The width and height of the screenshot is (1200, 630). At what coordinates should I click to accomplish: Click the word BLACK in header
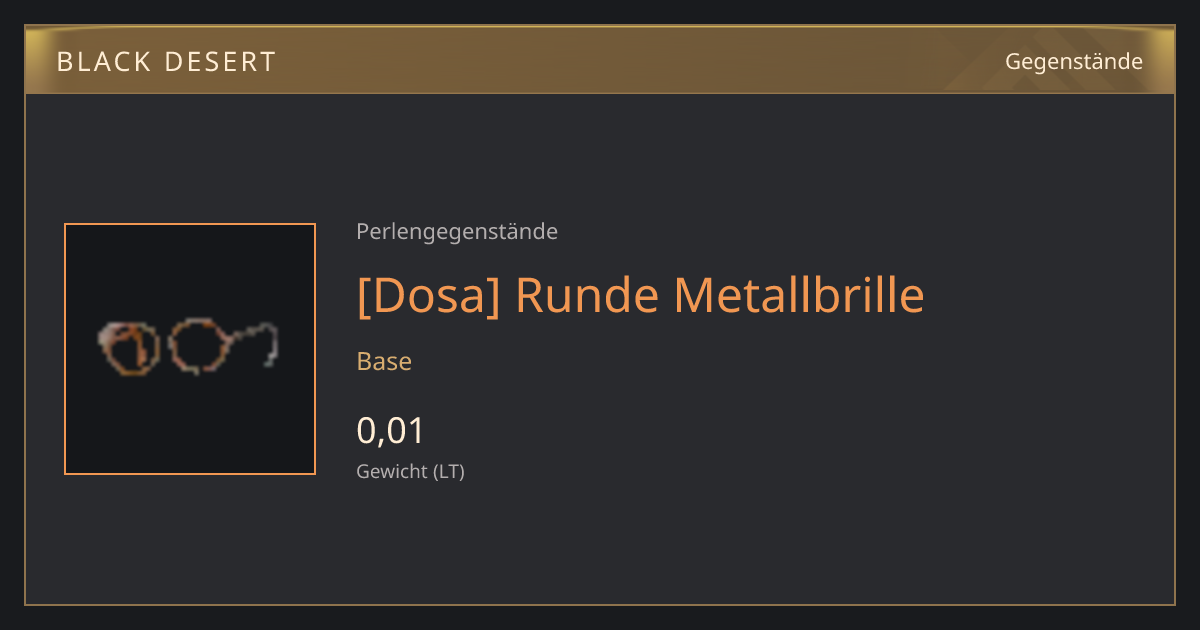point(104,62)
